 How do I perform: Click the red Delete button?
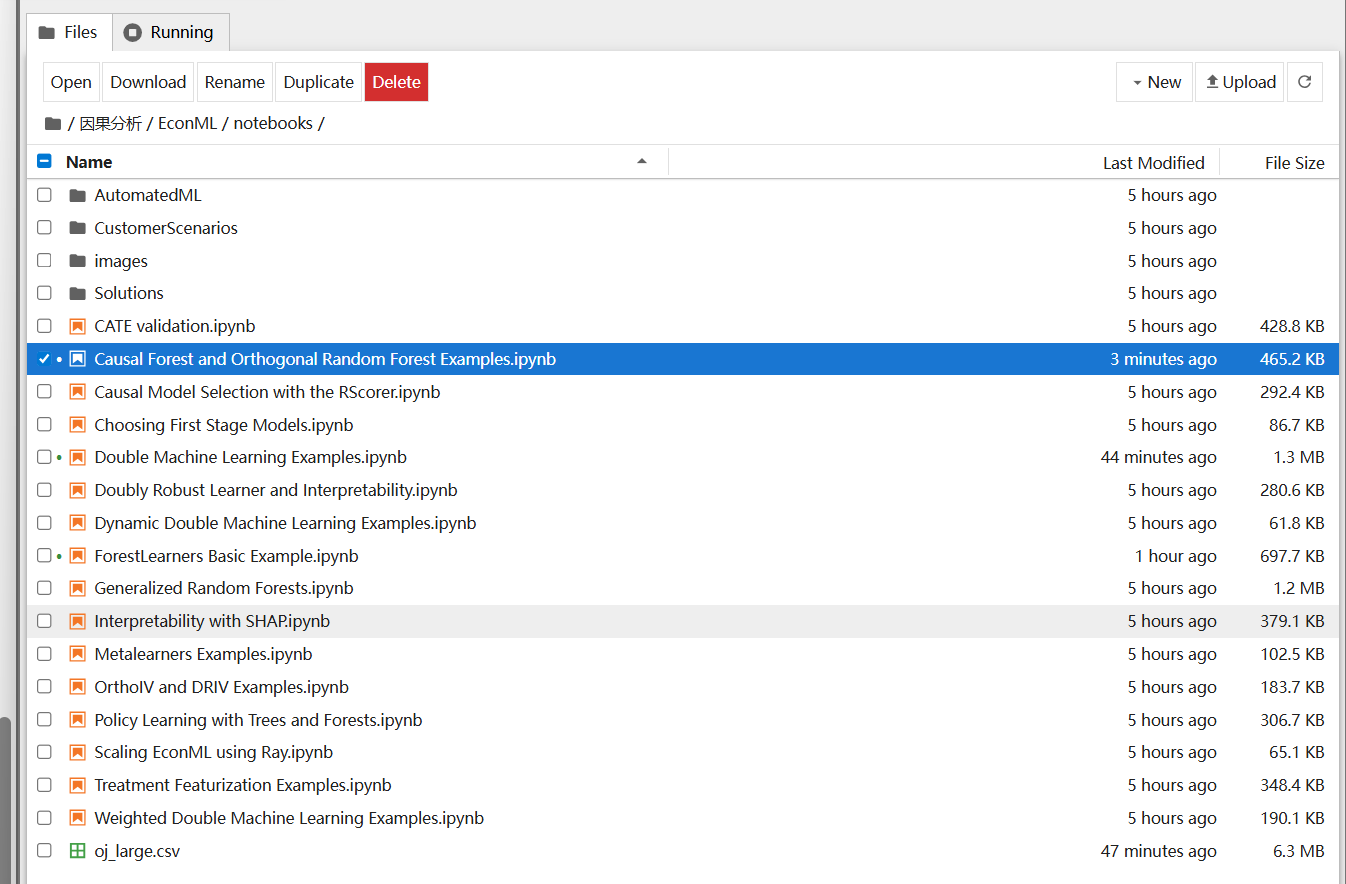coord(396,82)
